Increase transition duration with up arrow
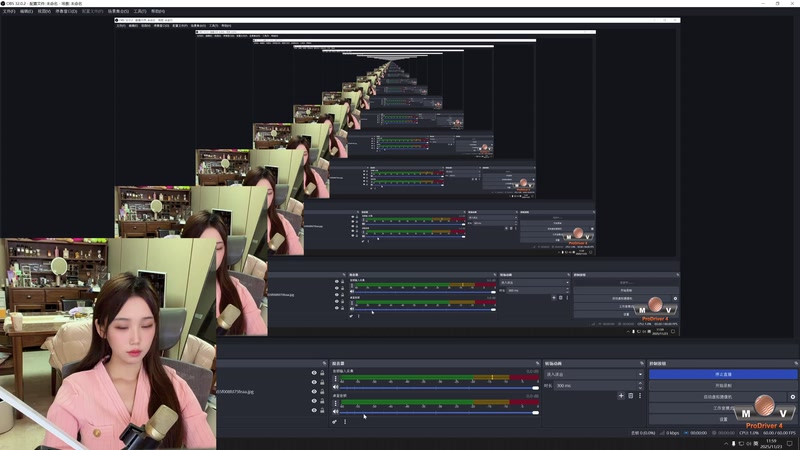 [640, 383]
